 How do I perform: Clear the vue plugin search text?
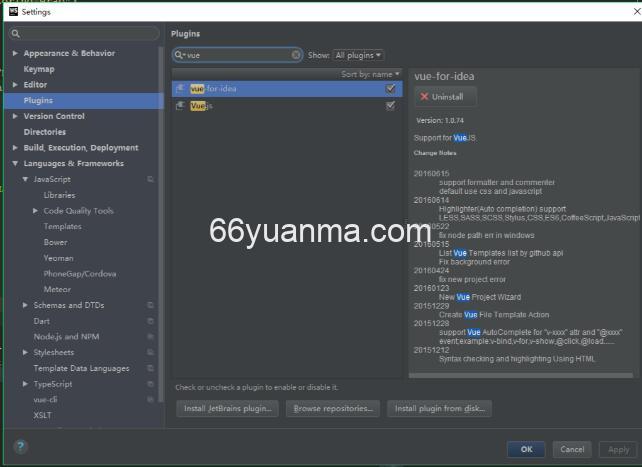point(296,55)
